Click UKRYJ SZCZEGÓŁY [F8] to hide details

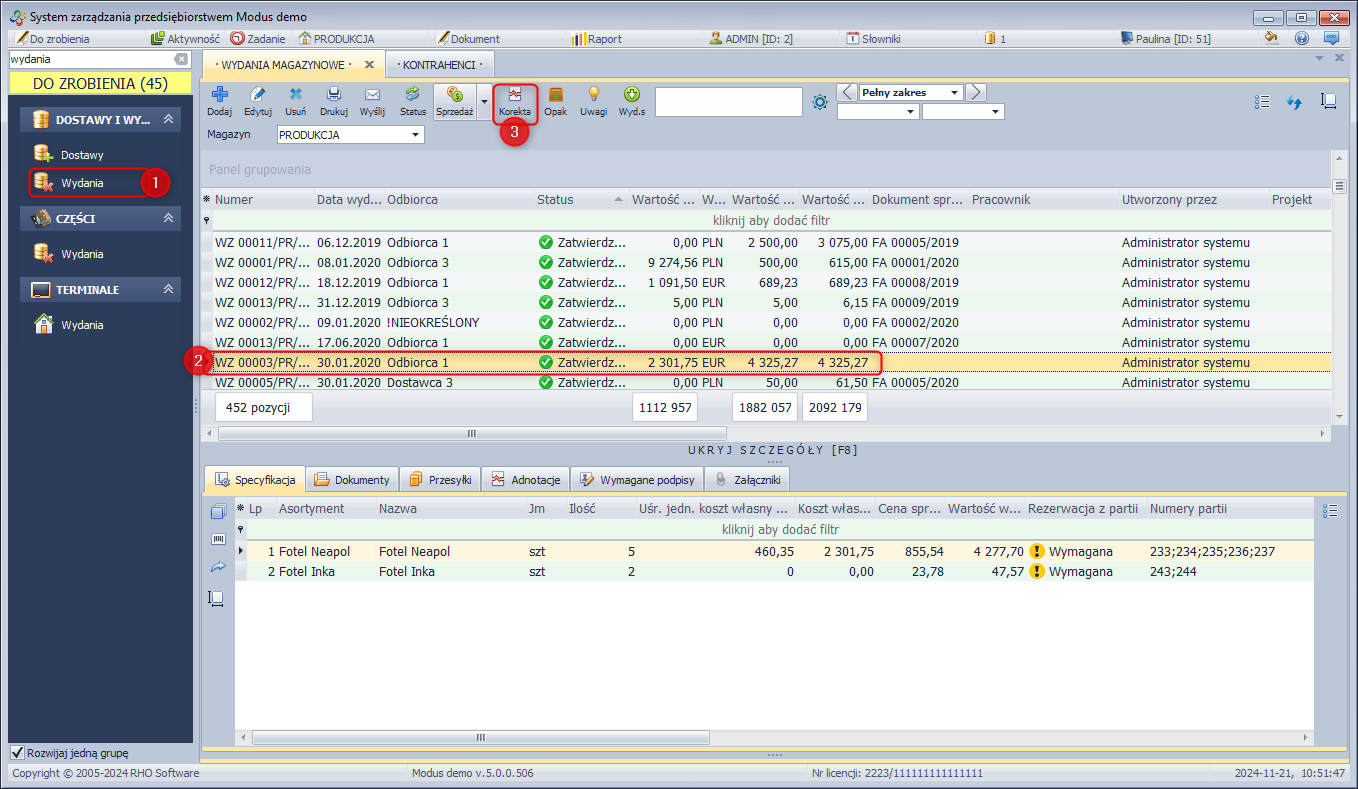pyautogui.click(x=774, y=451)
